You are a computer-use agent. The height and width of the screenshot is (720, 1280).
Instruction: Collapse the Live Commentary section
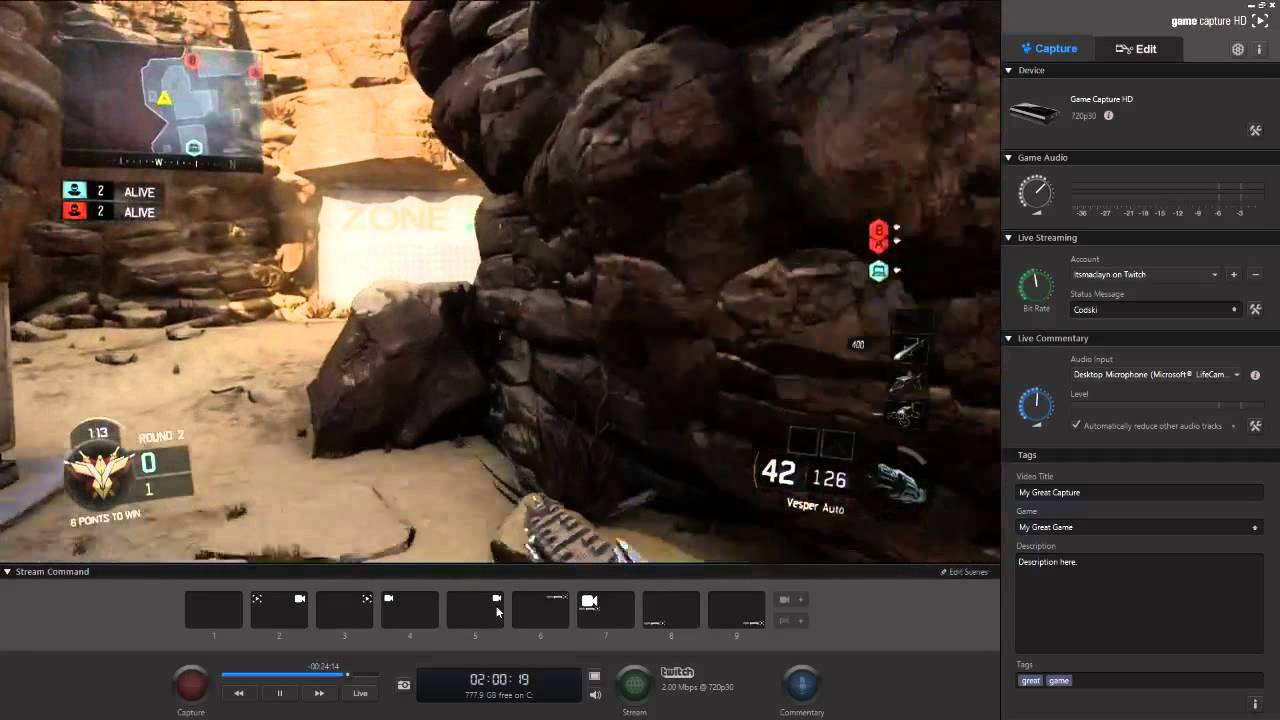1009,338
